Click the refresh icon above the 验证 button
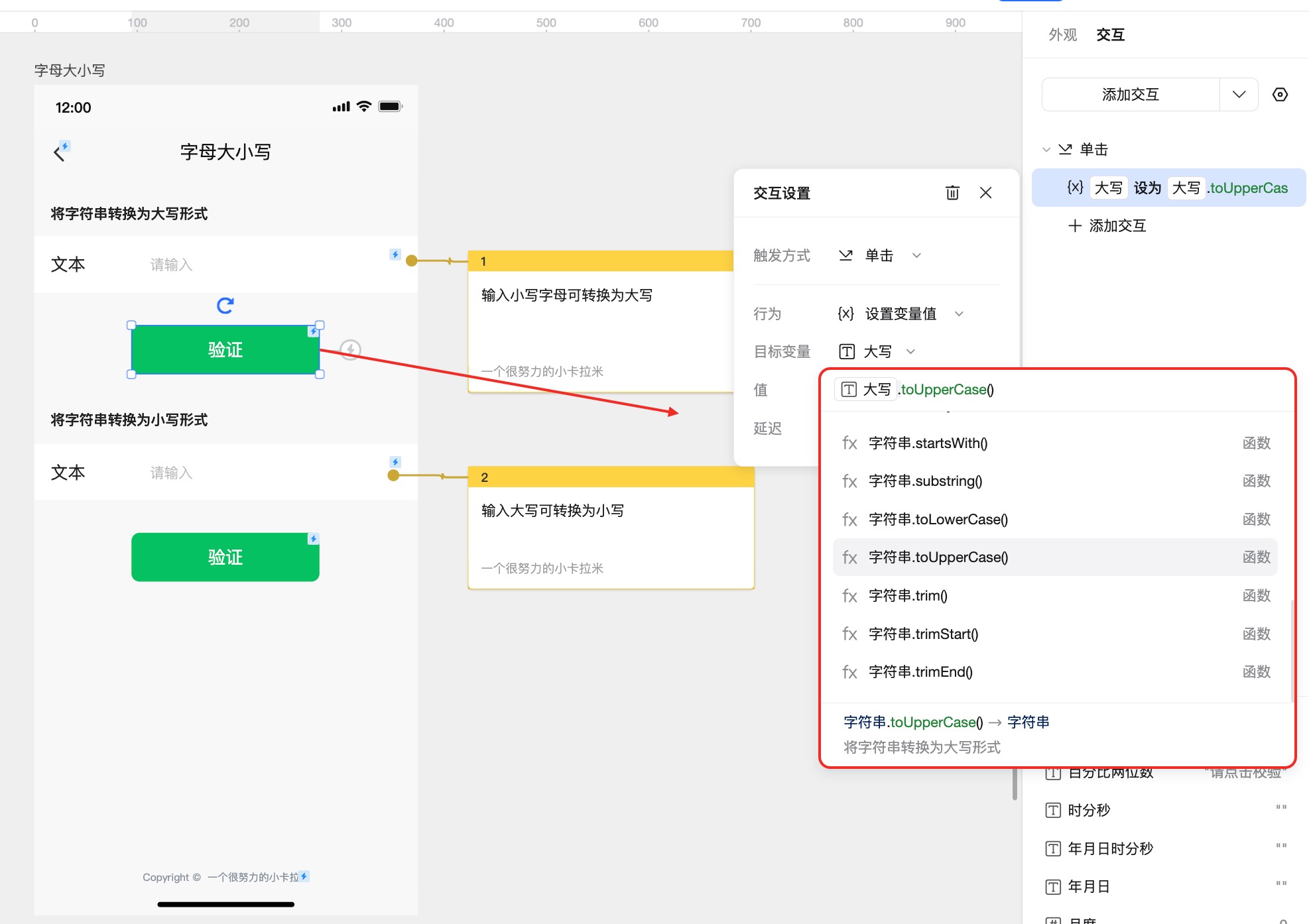 pos(225,306)
